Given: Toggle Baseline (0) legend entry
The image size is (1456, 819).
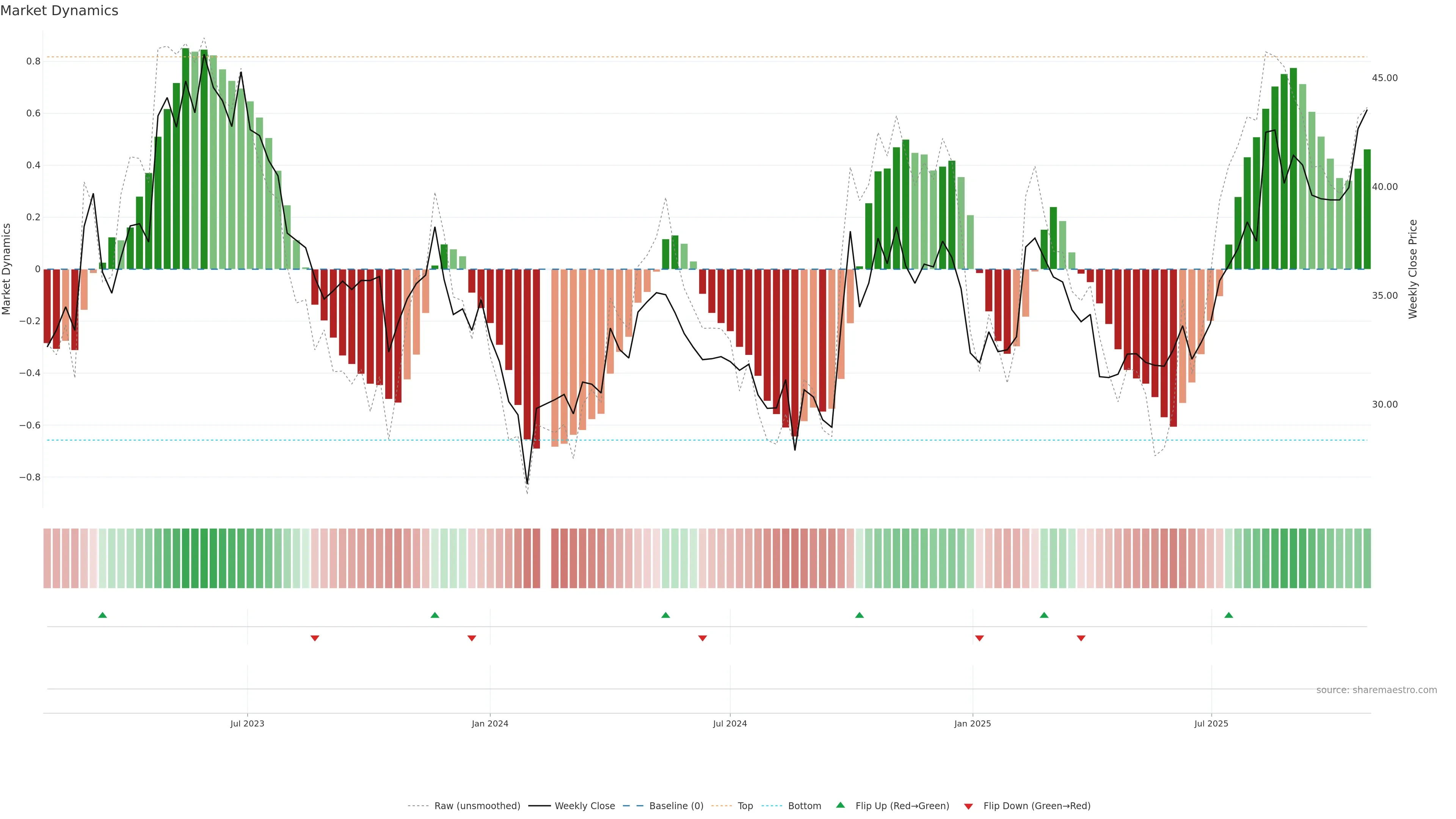Looking at the screenshot, I should coord(676,806).
